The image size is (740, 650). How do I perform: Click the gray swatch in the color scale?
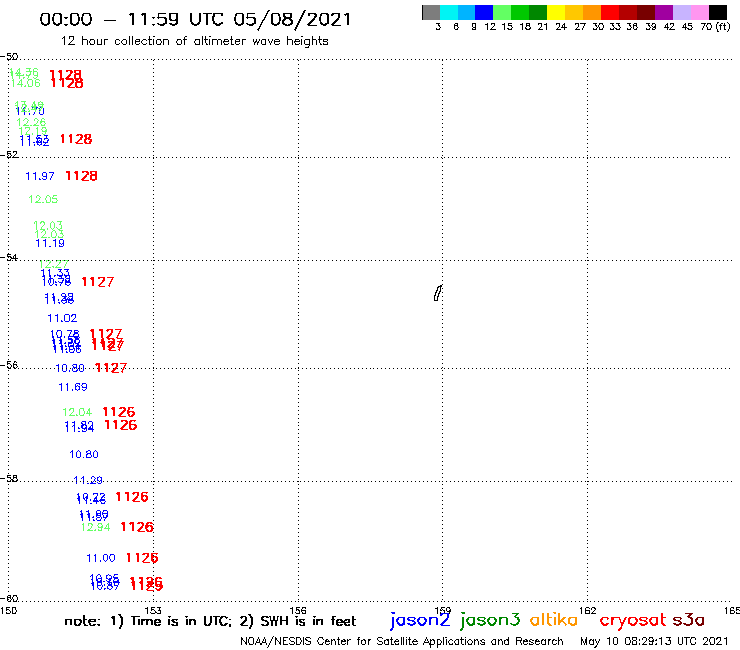[431, 12]
